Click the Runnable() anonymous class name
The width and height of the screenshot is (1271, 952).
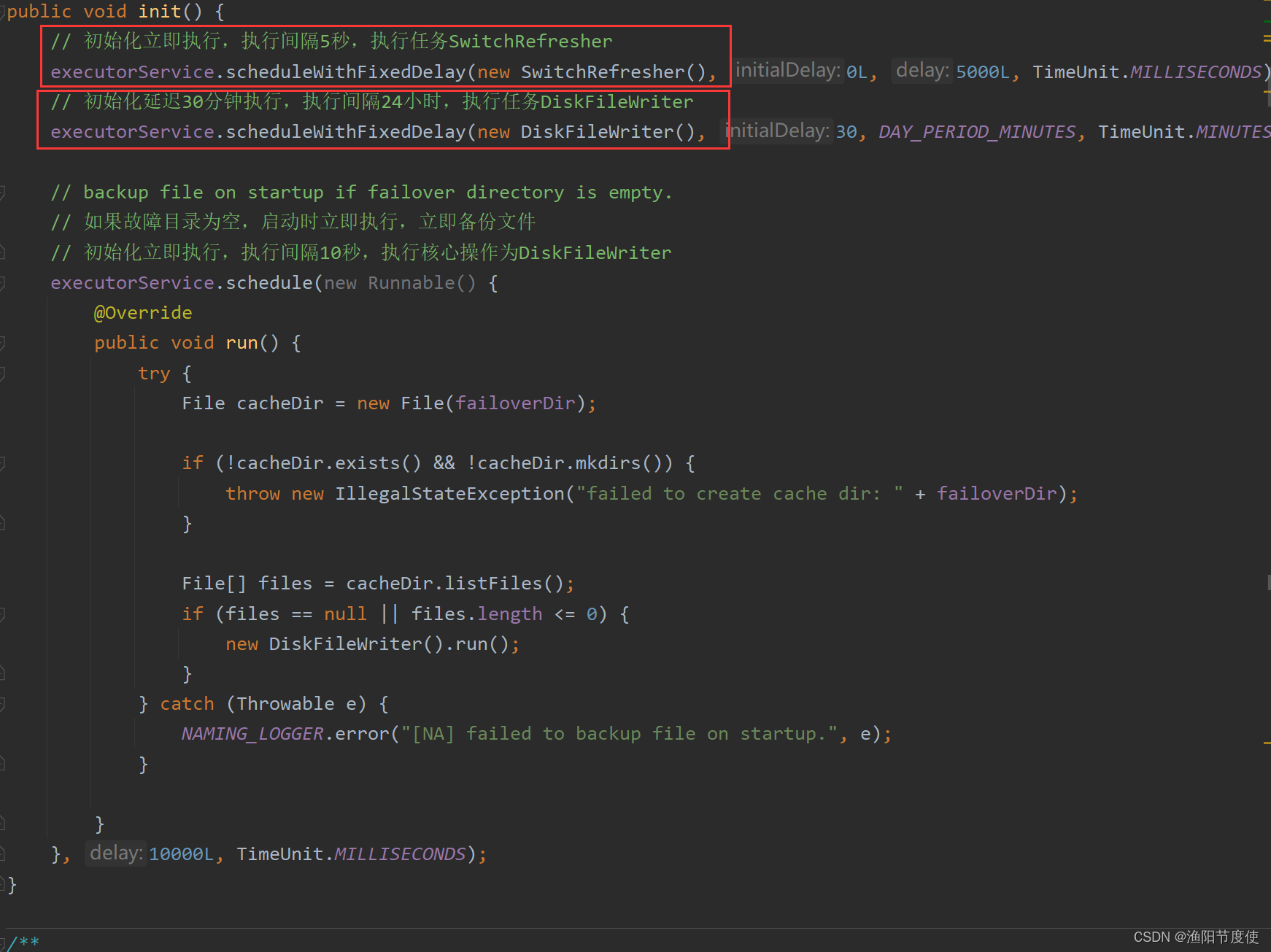[422, 283]
